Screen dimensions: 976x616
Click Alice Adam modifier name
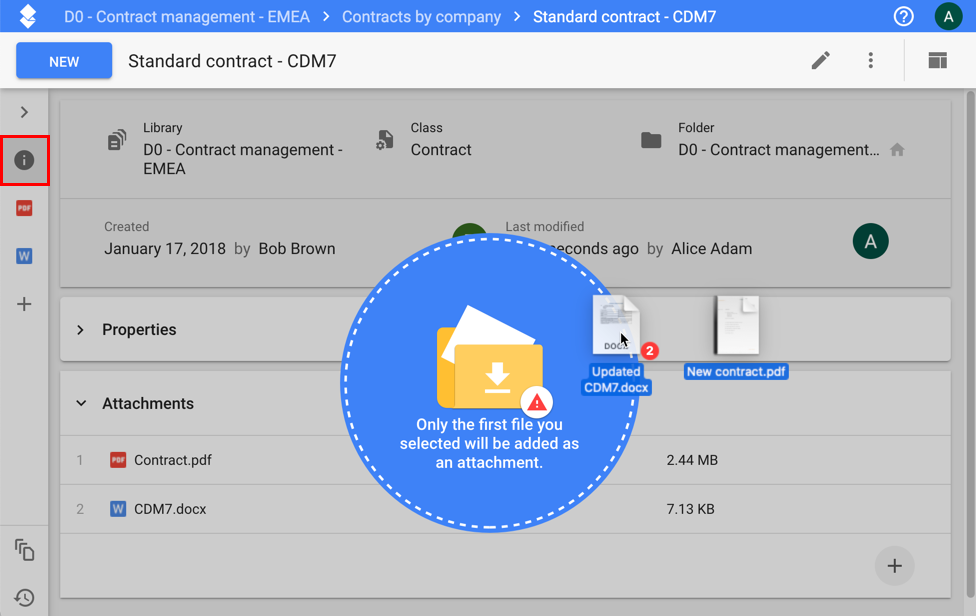pyautogui.click(x=711, y=249)
